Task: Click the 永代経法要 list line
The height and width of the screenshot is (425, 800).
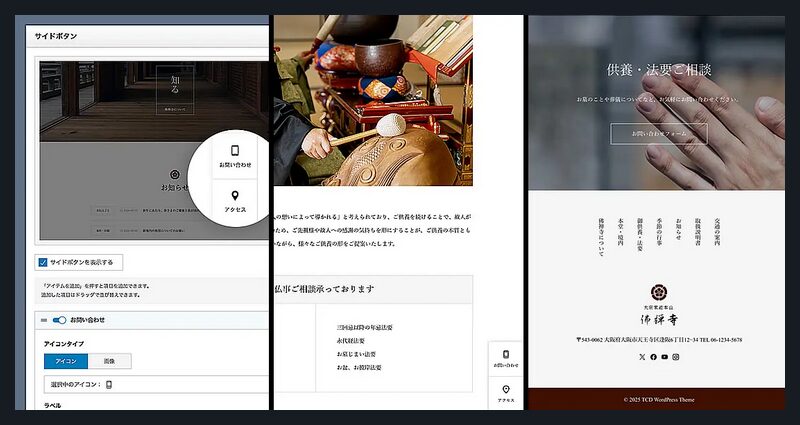Action: tap(351, 341)
